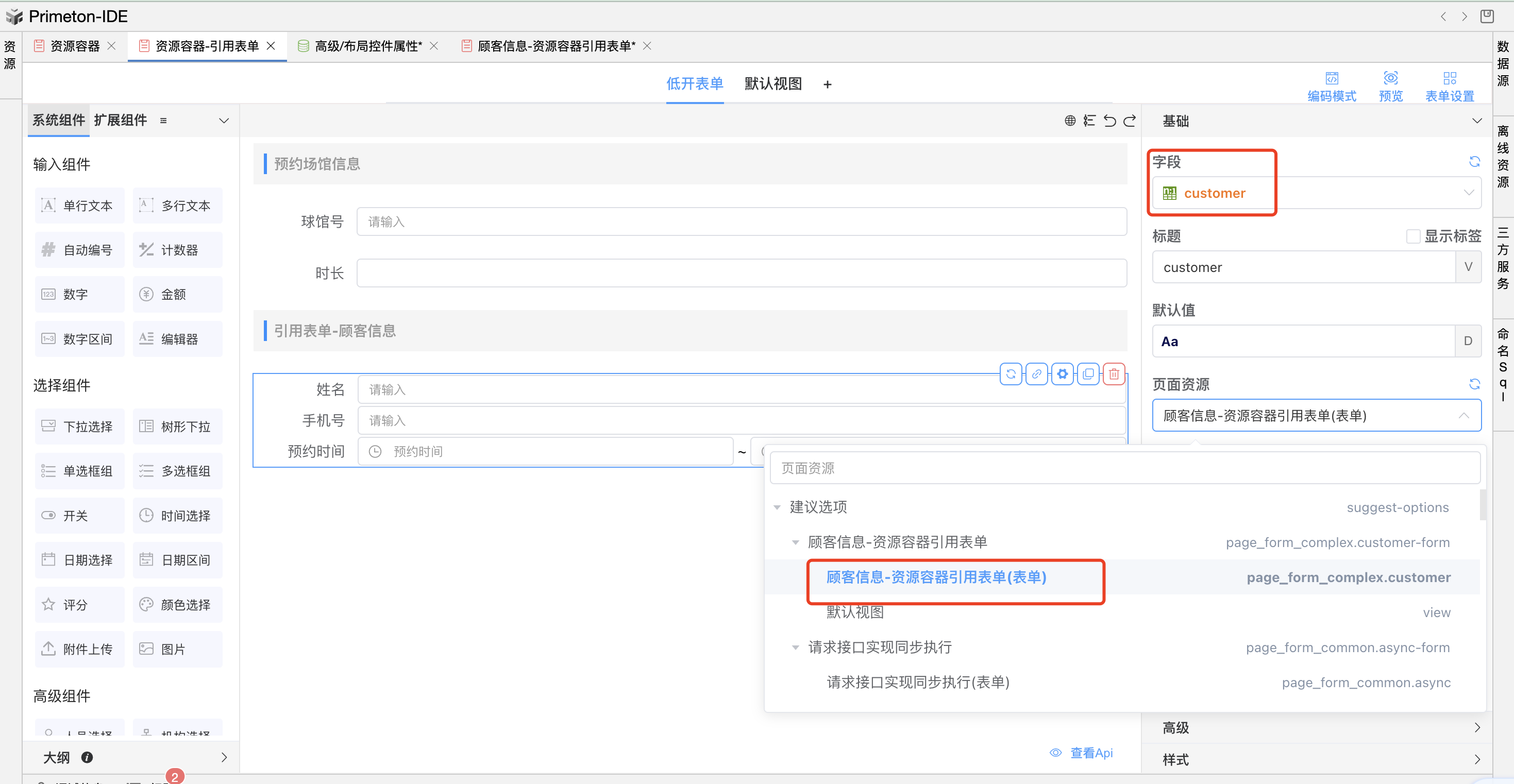Enable the 显示标签 checkbox
1514x784 pixels.
[1412, 236]
